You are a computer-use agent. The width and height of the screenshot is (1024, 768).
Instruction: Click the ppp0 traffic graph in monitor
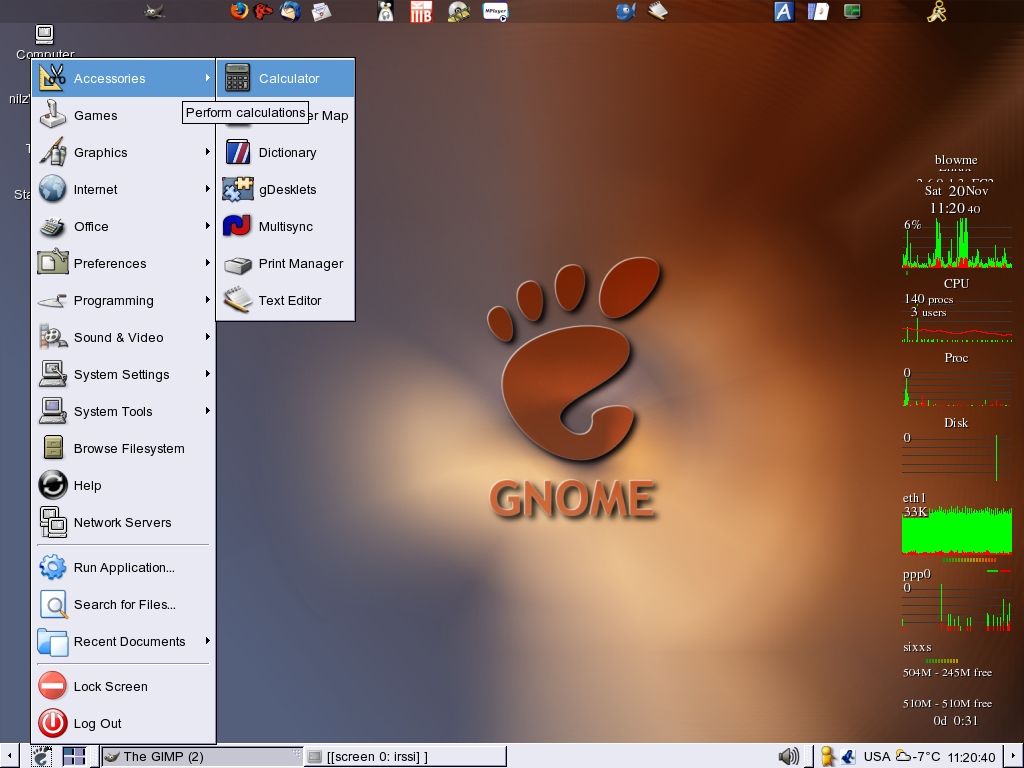click(957, 606)
